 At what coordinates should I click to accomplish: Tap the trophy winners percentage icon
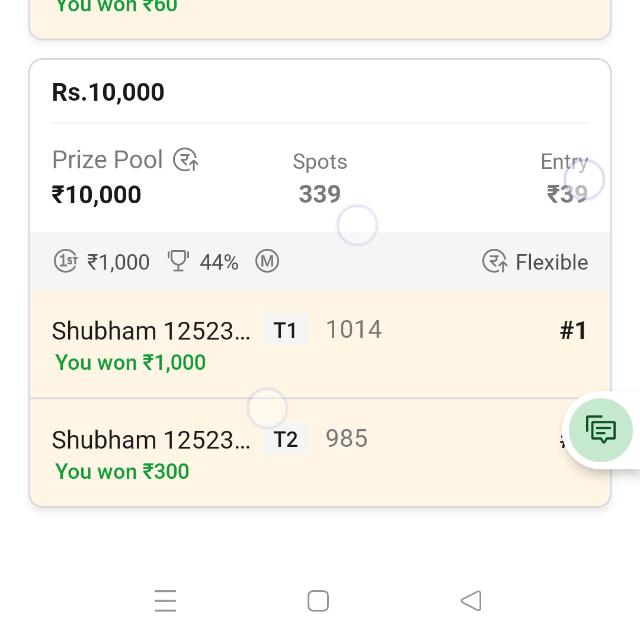[178, 261]
